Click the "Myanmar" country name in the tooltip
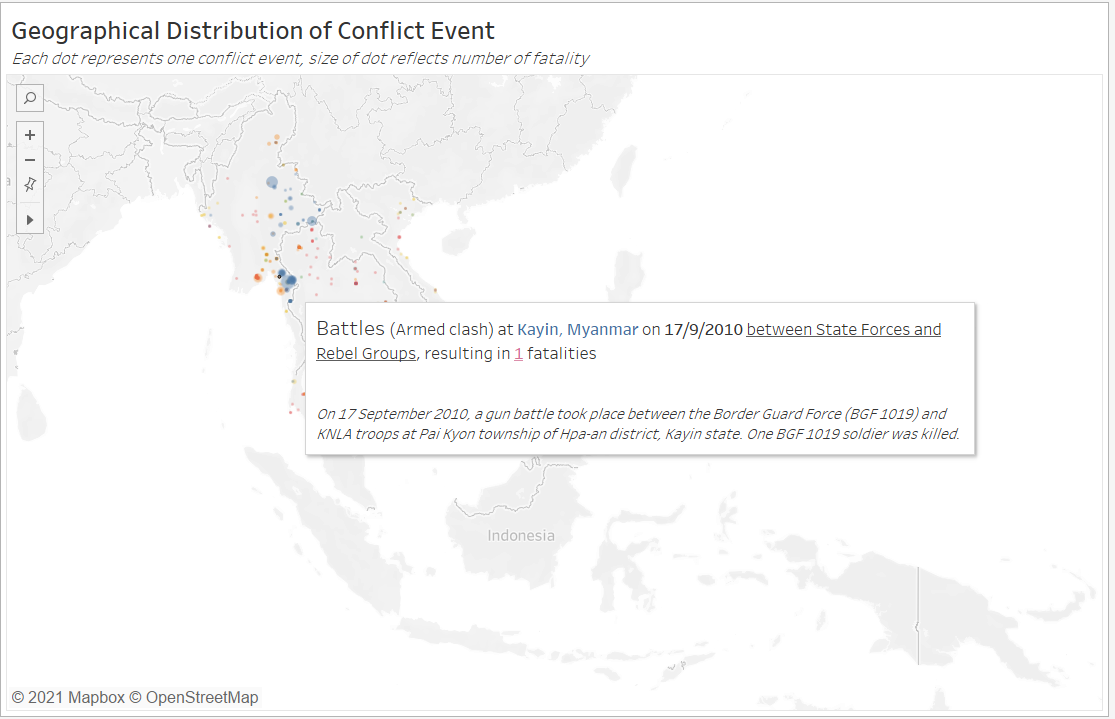 click(x=603, y=330)
